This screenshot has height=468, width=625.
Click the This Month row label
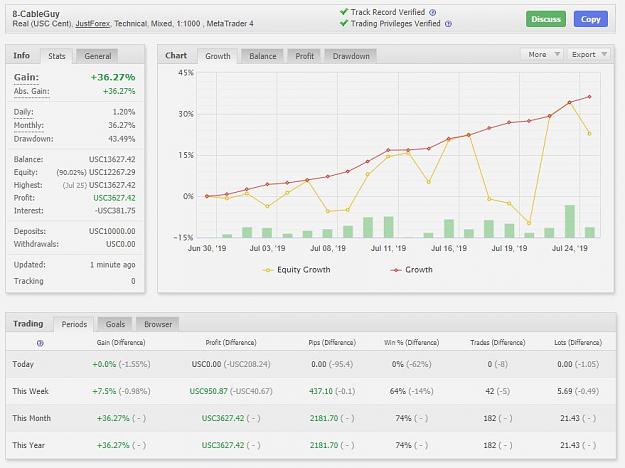31,419
